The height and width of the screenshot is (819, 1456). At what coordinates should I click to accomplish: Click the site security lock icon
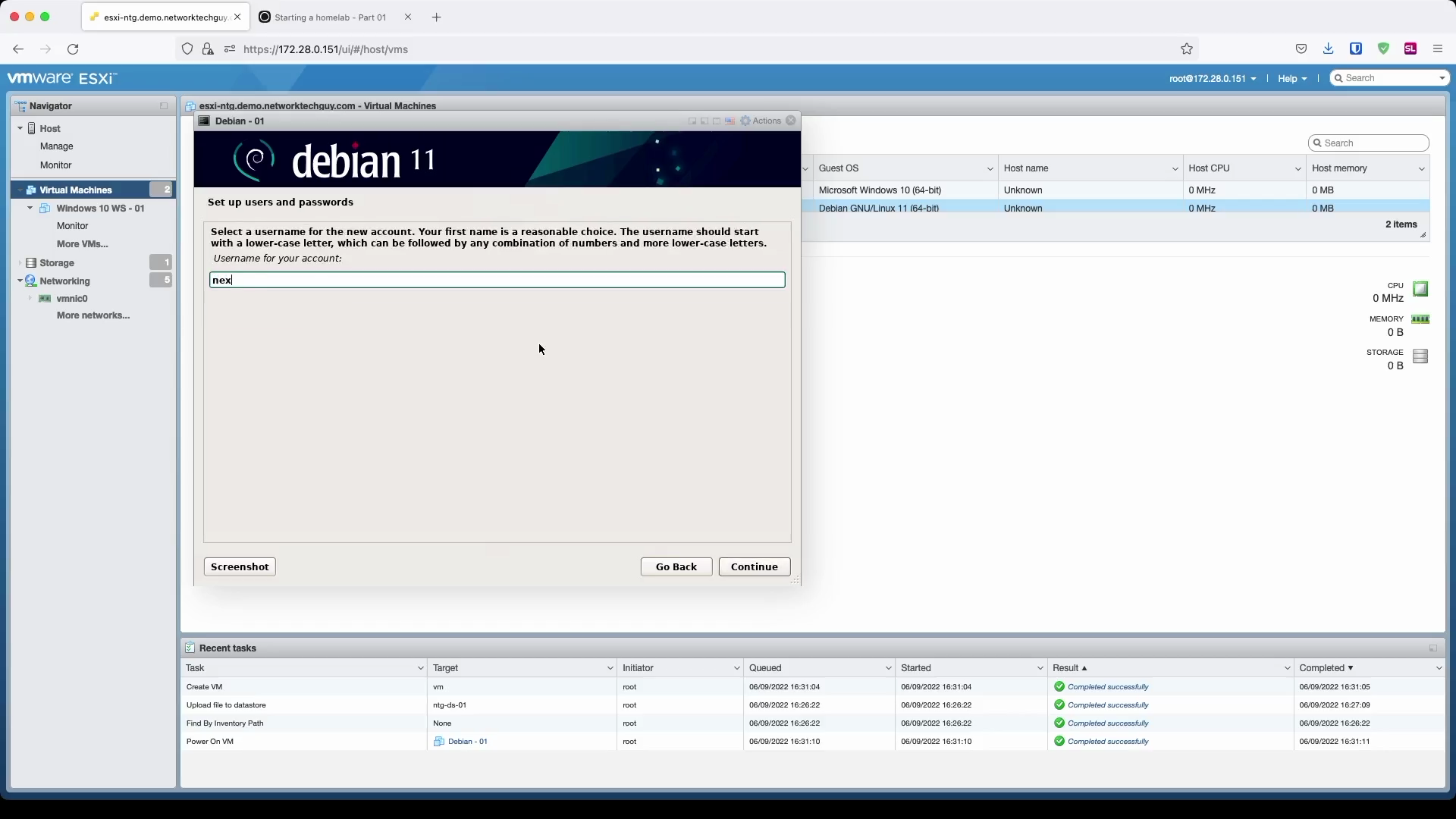[x=208, y=49]
